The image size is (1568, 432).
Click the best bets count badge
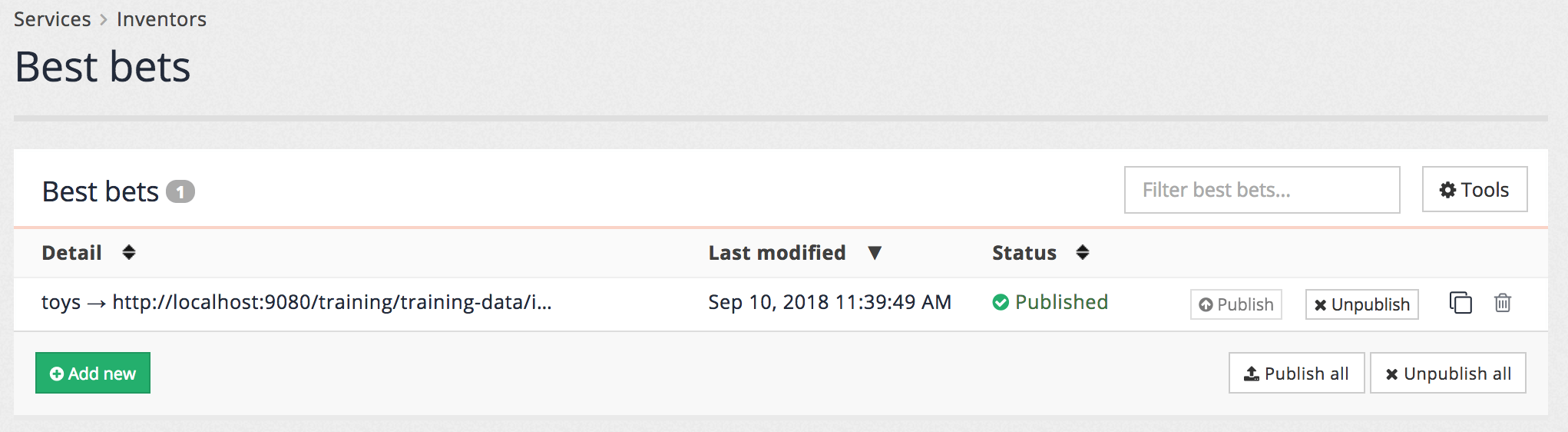click(180, 191)
